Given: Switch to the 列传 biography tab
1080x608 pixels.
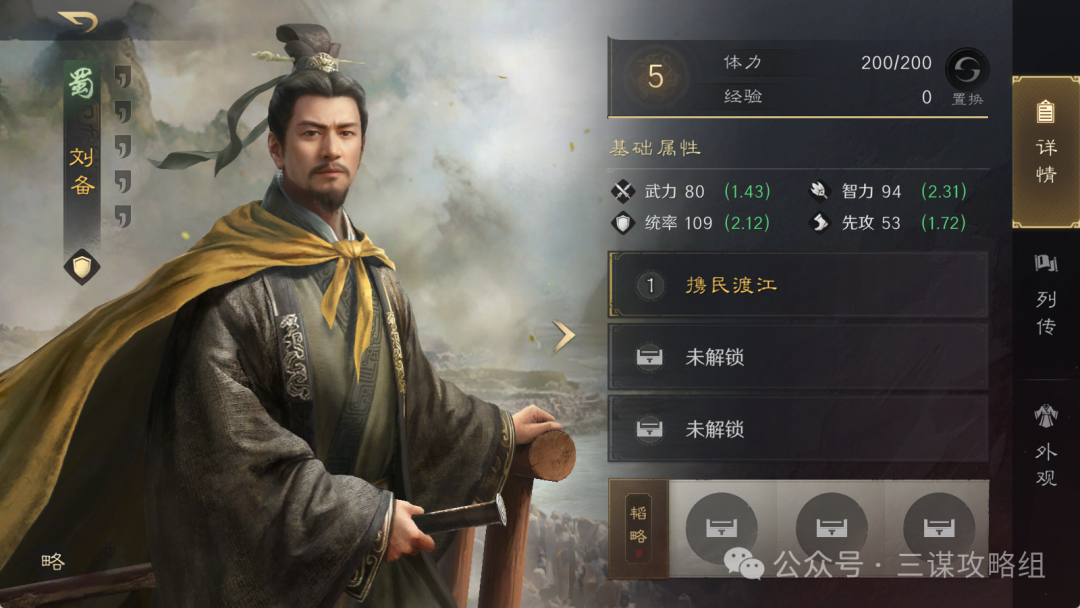Looking at the screenshot, I should tap(1046, 295).
